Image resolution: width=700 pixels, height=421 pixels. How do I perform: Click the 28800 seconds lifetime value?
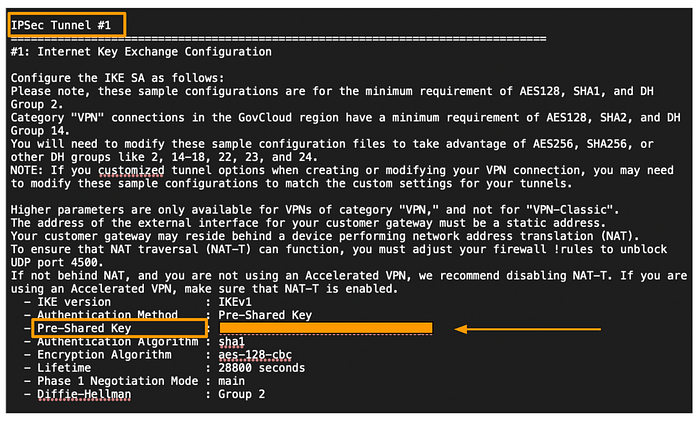coord(262,368)
